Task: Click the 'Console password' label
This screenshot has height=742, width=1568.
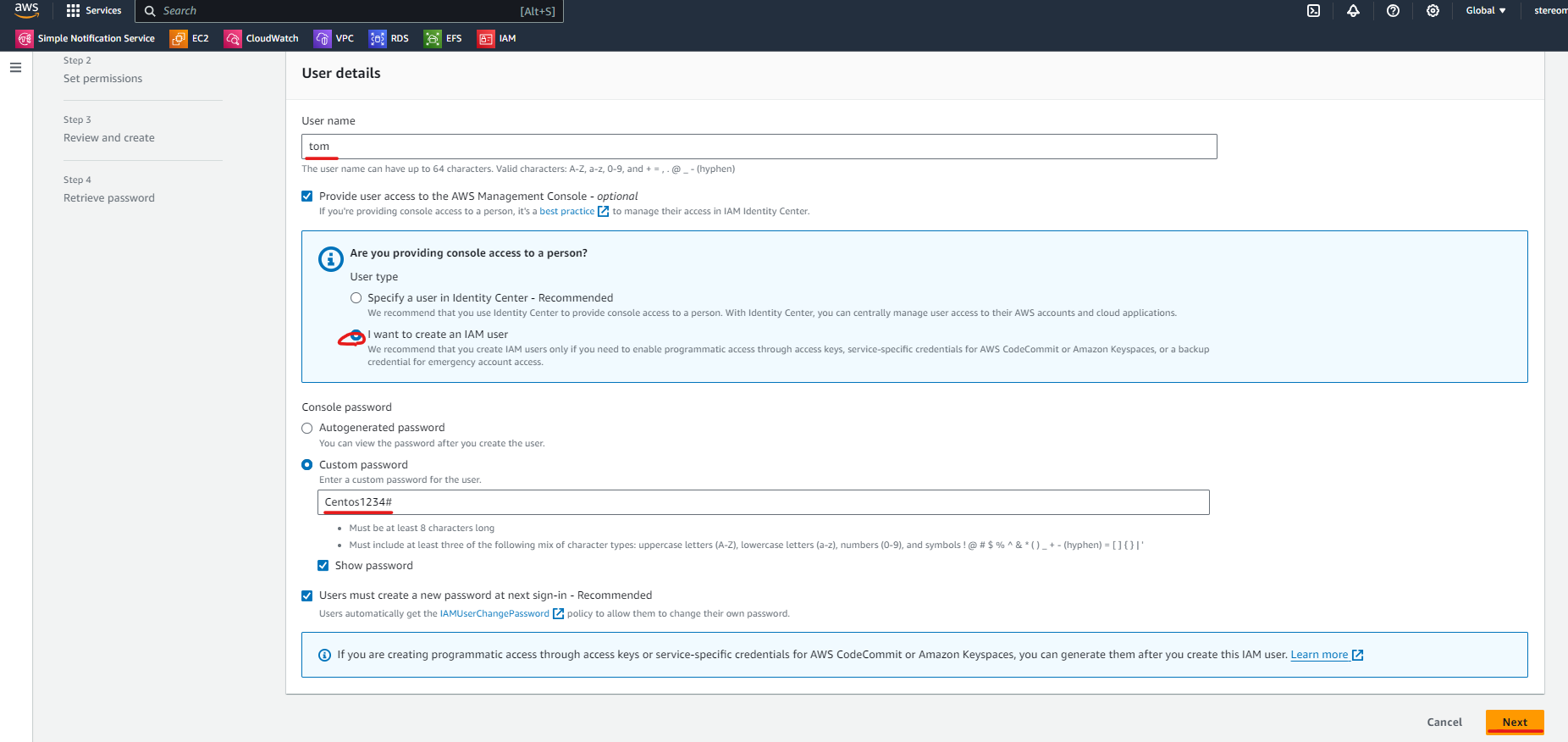Action: (x=347, y=407)
